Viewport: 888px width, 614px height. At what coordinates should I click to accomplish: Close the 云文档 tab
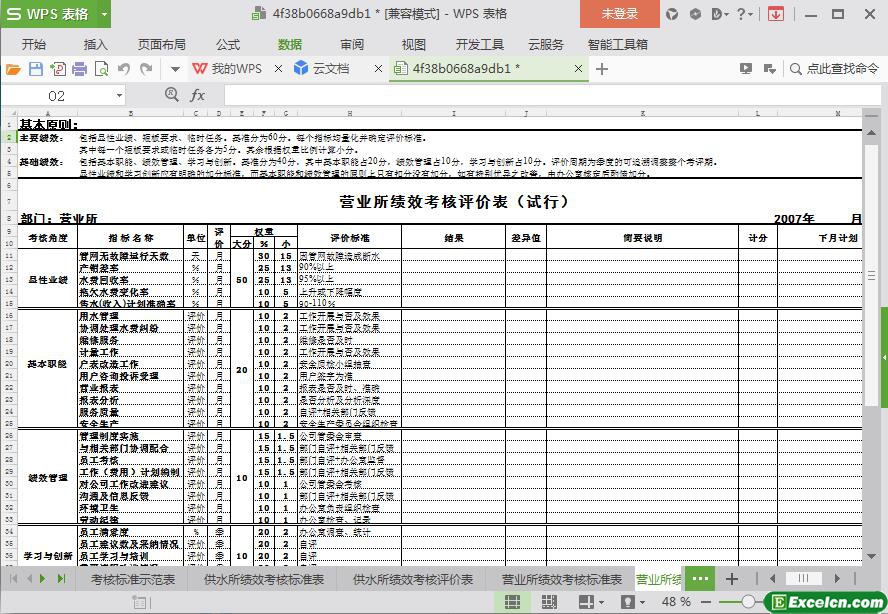click(x=378, y=69)
